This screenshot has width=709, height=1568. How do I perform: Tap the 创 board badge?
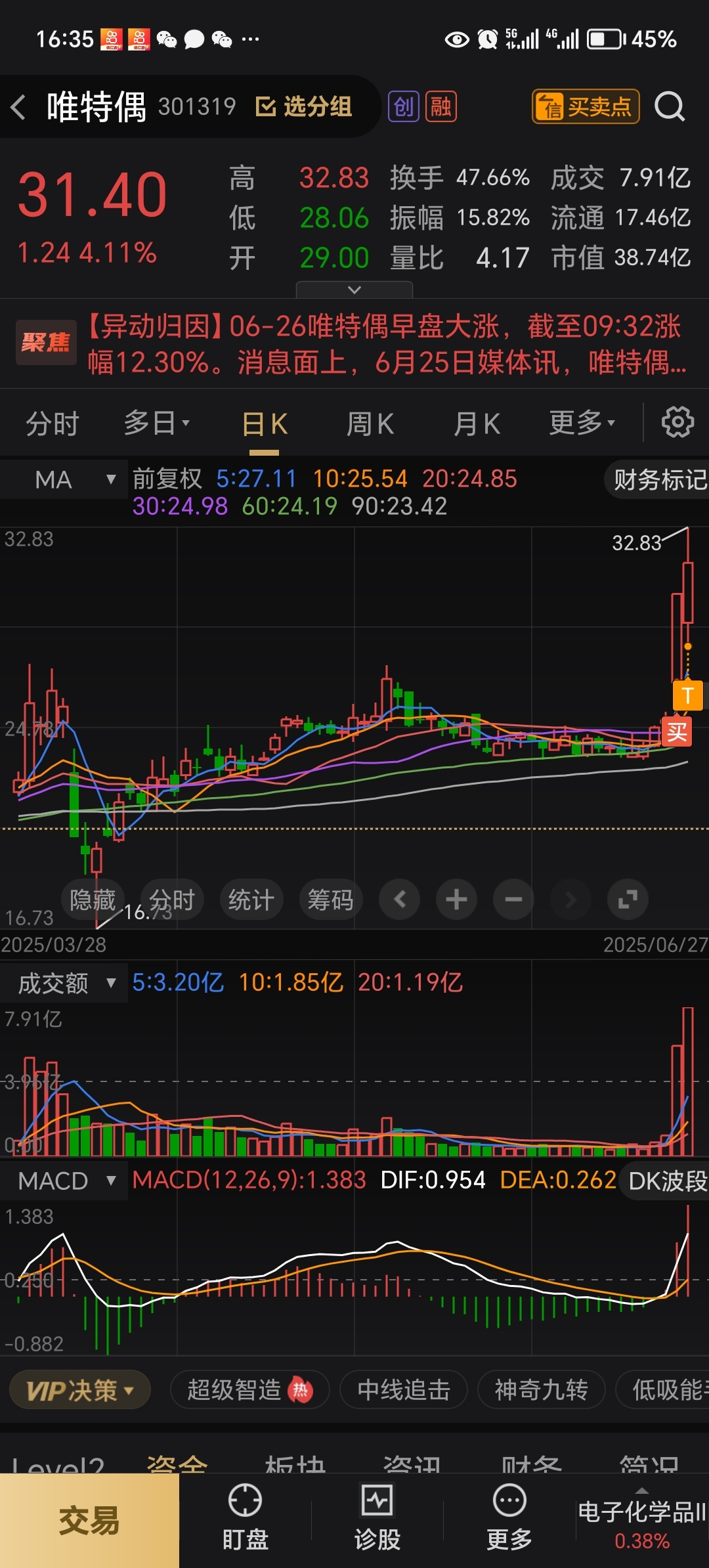404,106
